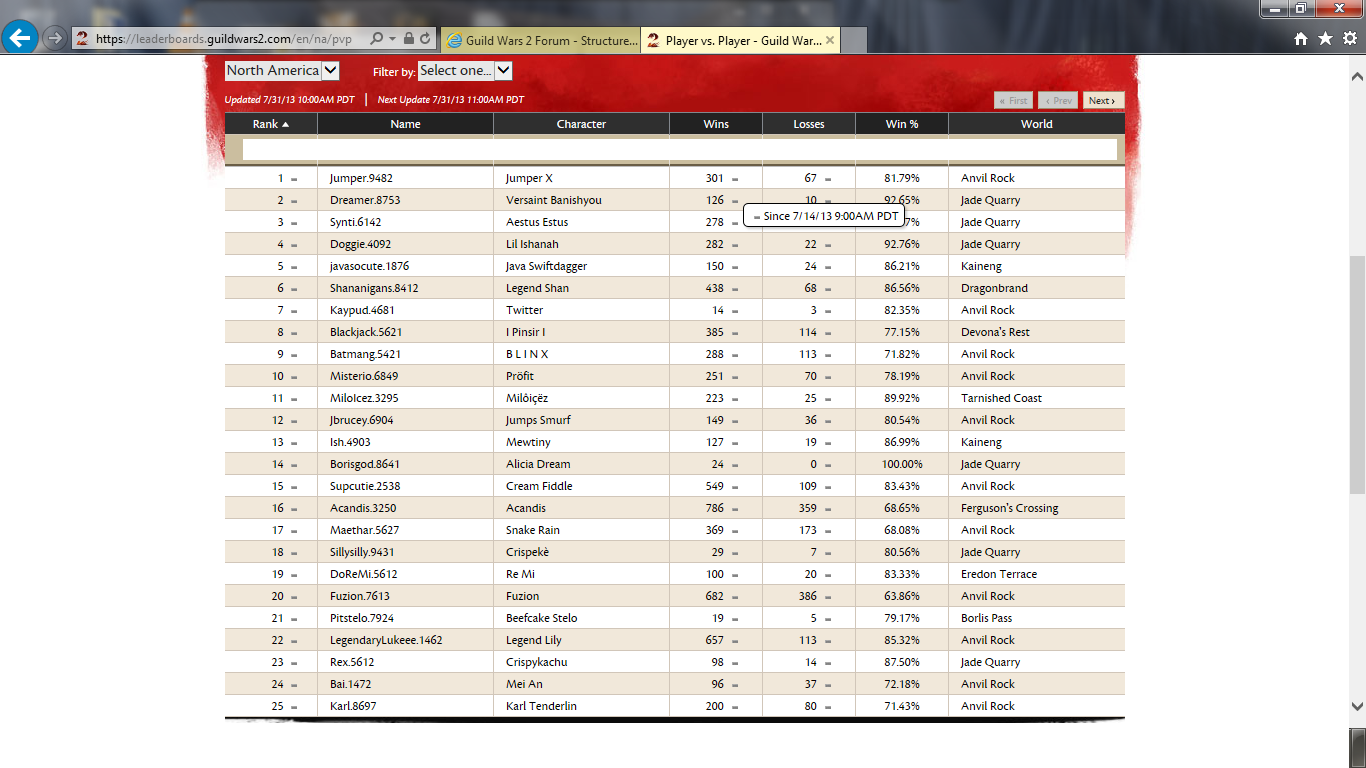Select character I Pinsir I

(x=526, y=332)
